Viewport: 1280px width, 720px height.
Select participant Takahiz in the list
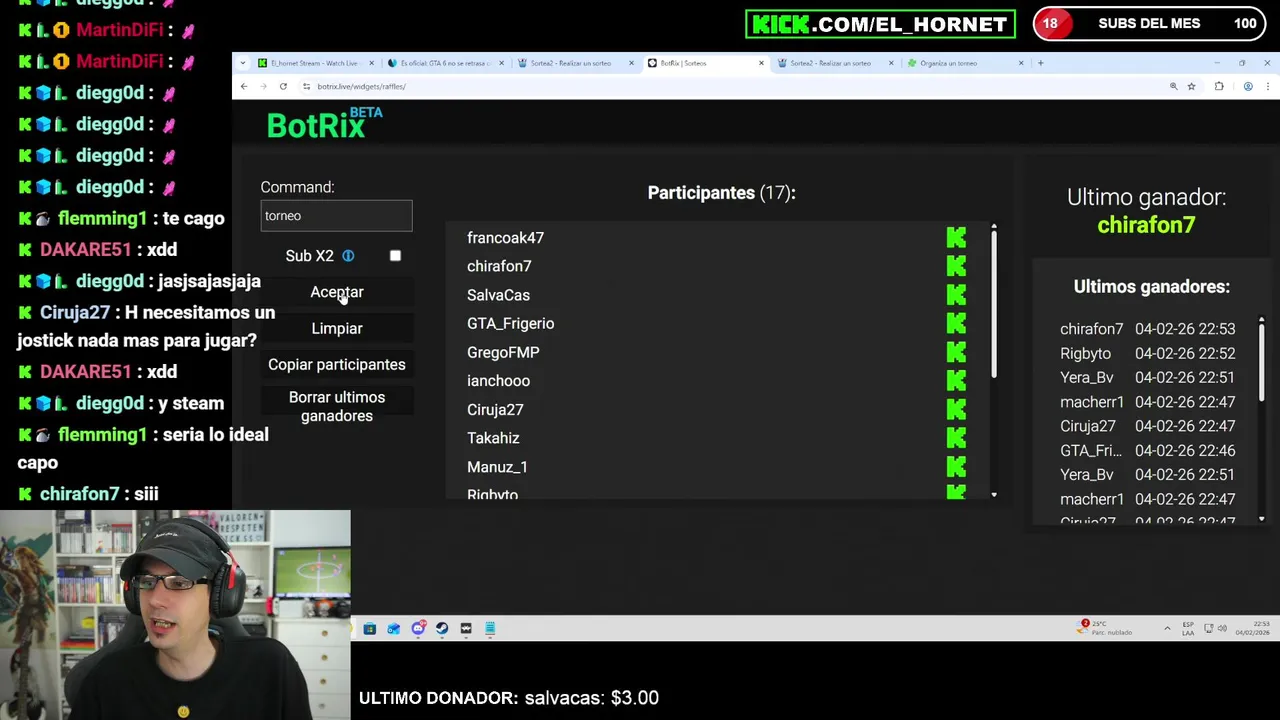click(x=493, y=438)
